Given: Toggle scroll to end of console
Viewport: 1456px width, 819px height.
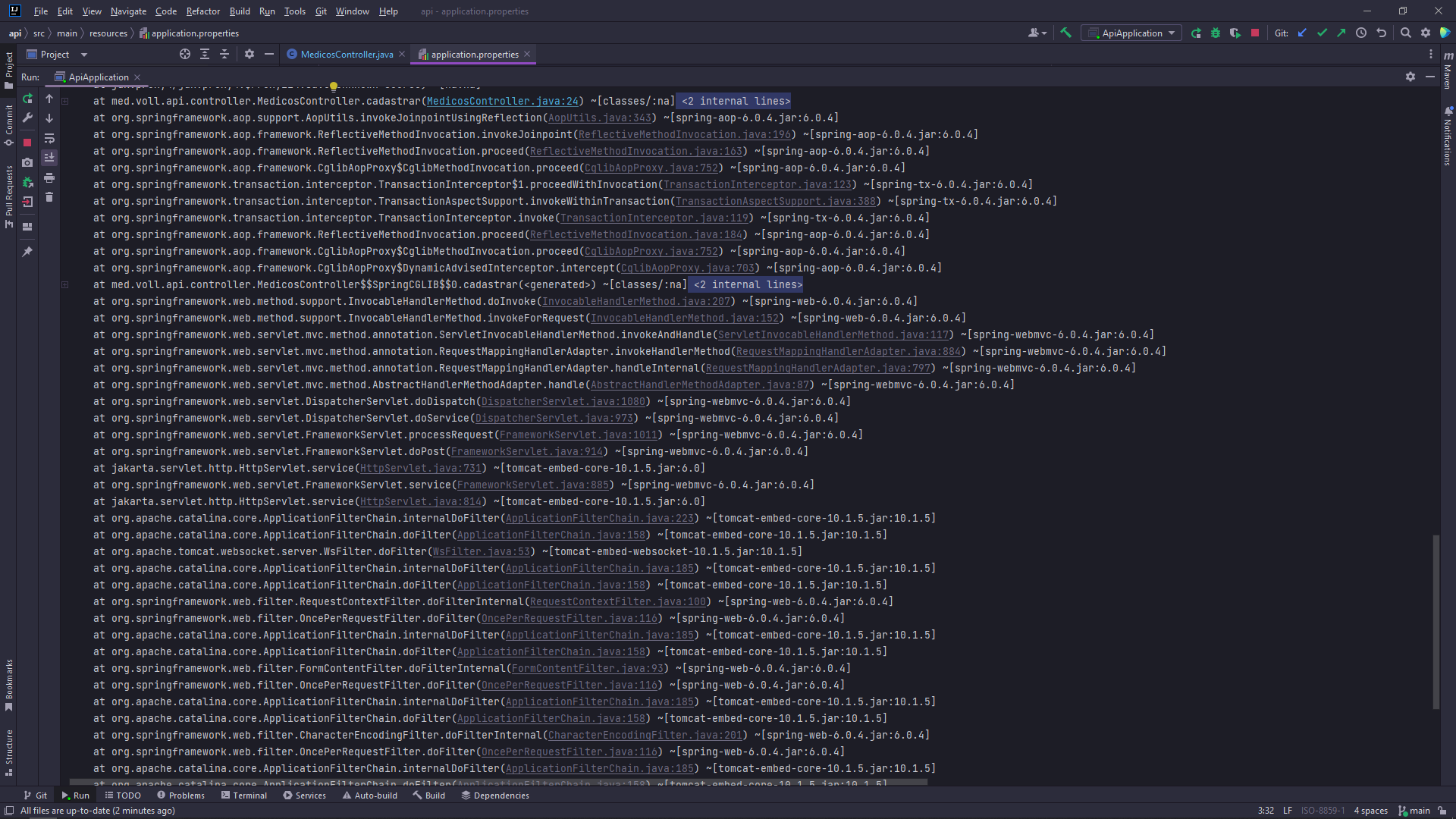Looking at the screenshot, I should click(49, 158).
